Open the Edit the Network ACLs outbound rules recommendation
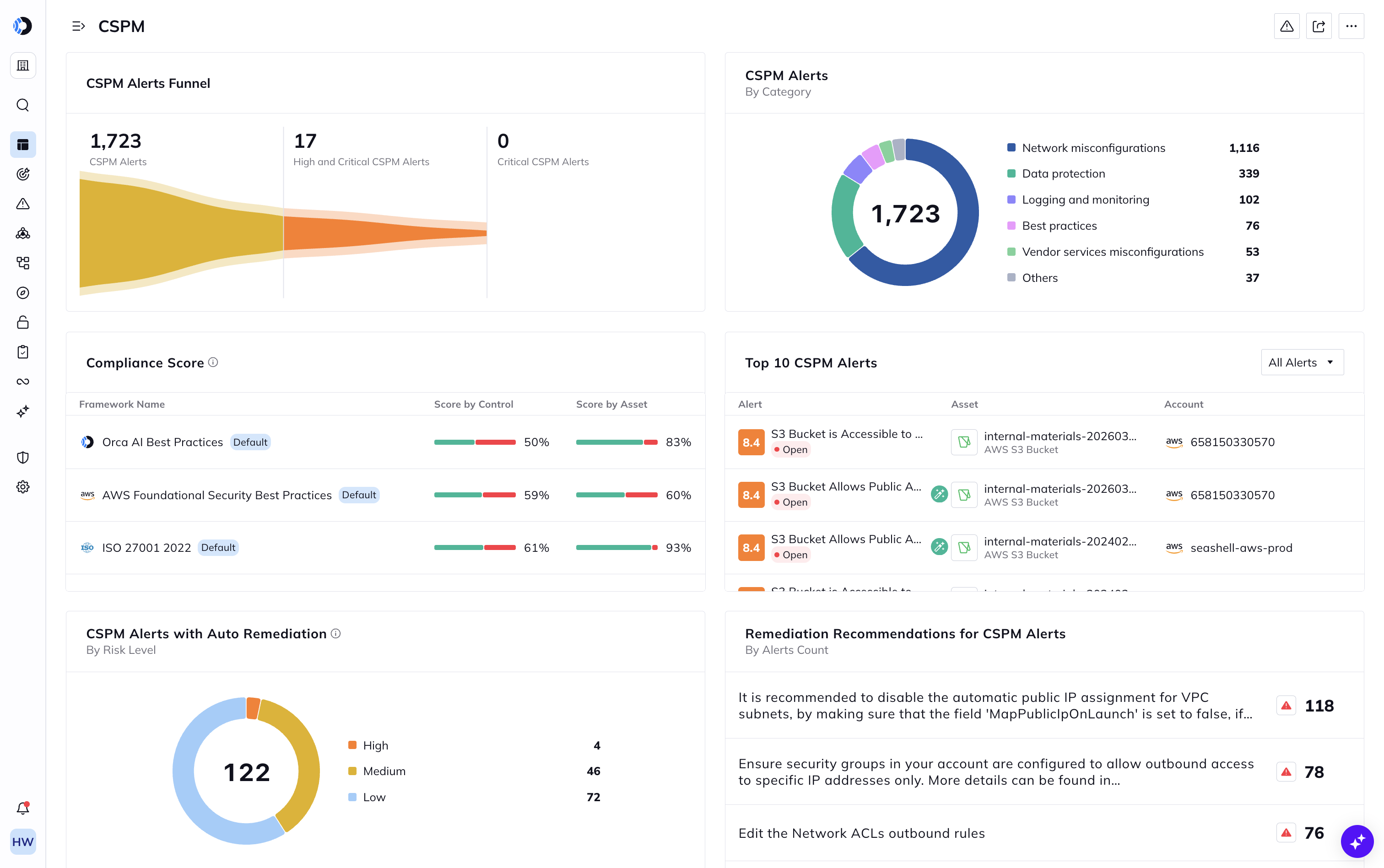 click(1044, 833)
